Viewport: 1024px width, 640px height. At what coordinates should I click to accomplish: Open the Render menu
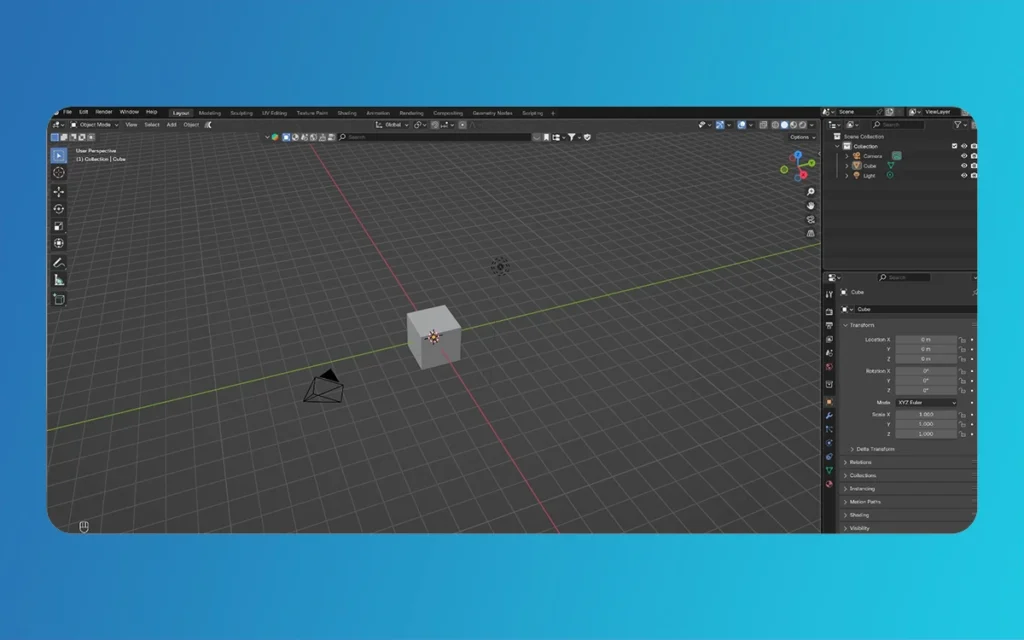tap(104, 112)
